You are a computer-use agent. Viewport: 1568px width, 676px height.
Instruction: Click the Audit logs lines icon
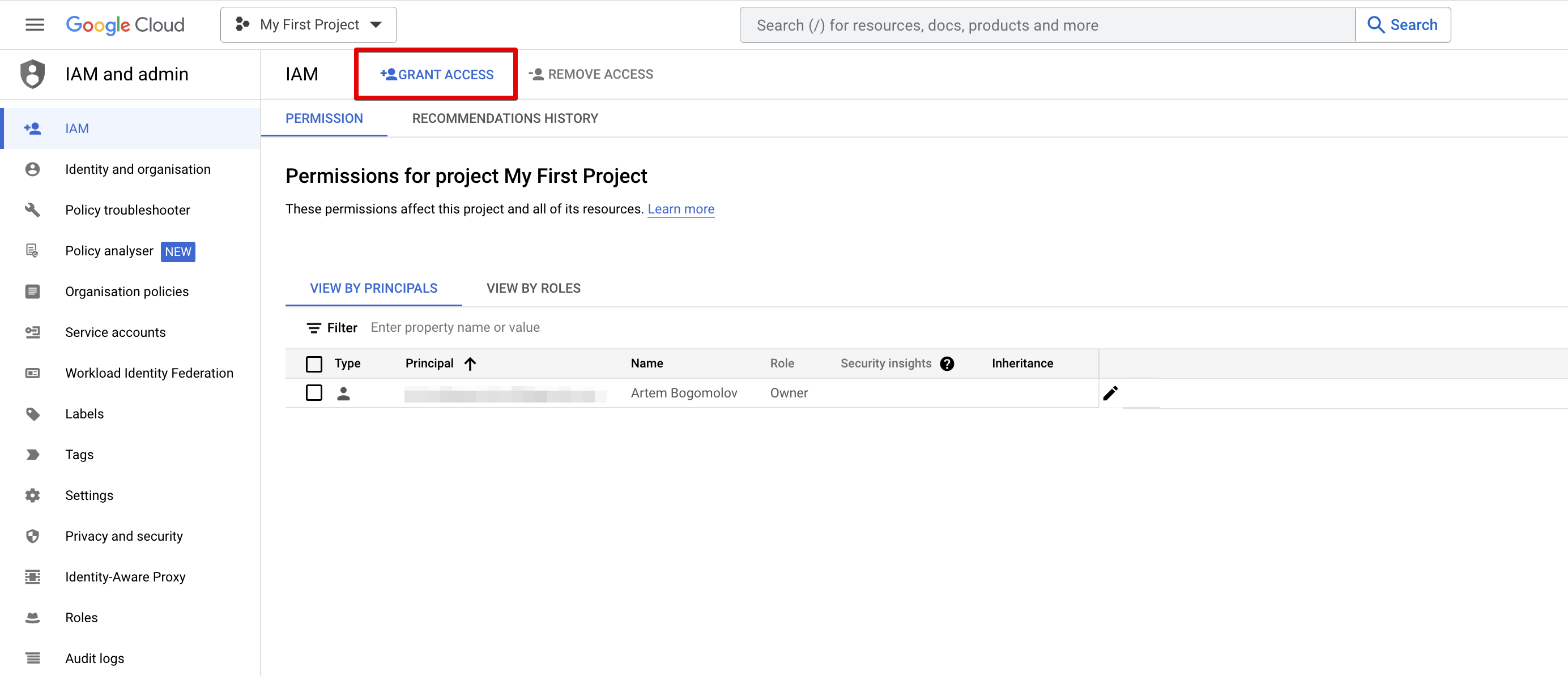[x=33, y=658]
